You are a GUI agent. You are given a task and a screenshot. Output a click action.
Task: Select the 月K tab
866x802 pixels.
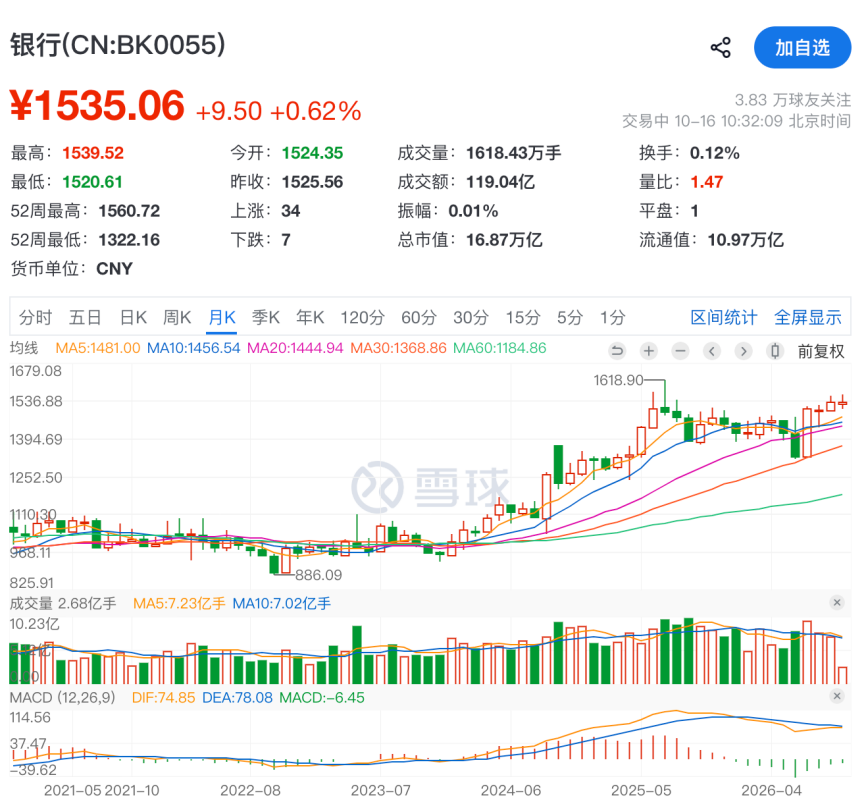(x=221, y=318)
